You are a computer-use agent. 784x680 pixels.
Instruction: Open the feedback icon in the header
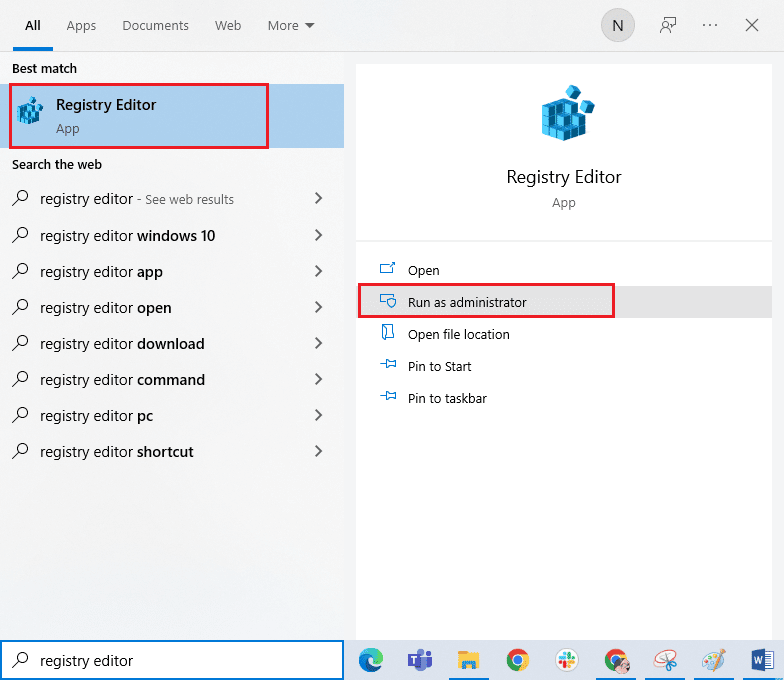click(x=668, y=25)
